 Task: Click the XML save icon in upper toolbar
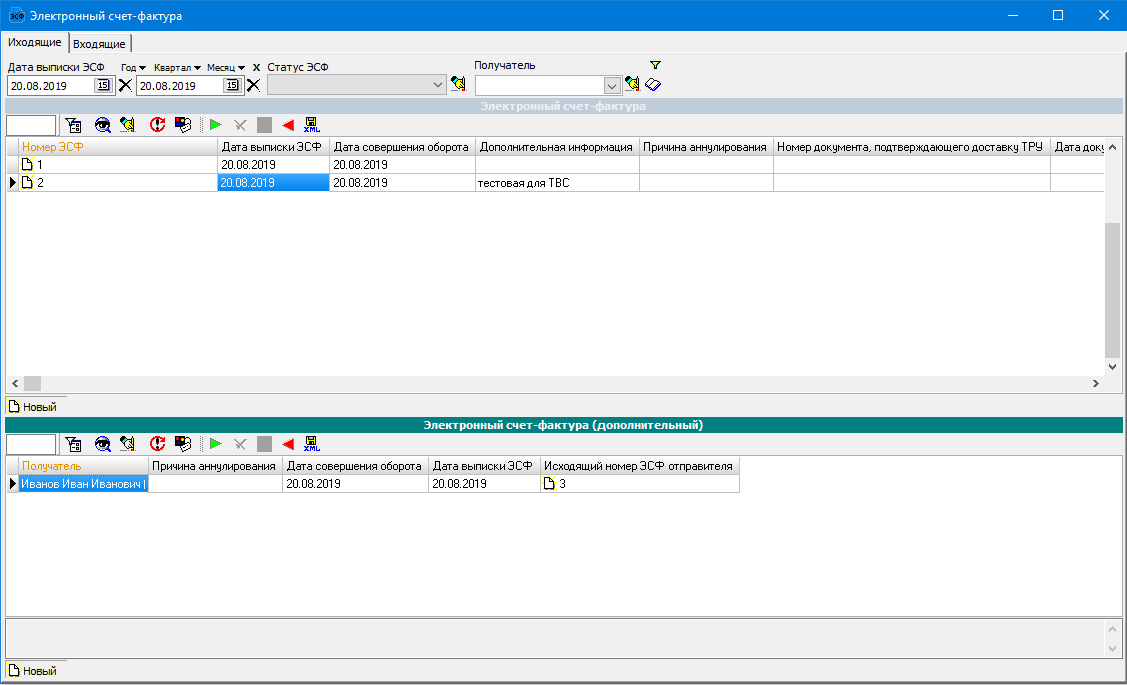pos(311,125)
